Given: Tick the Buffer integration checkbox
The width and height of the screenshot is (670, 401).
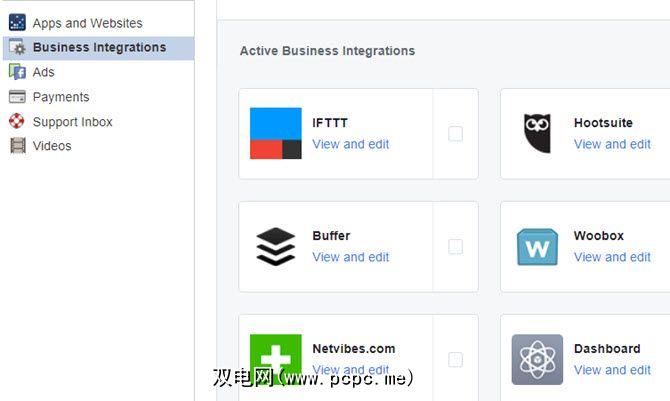Looking at the screenshot, I should tap(456, 246).
